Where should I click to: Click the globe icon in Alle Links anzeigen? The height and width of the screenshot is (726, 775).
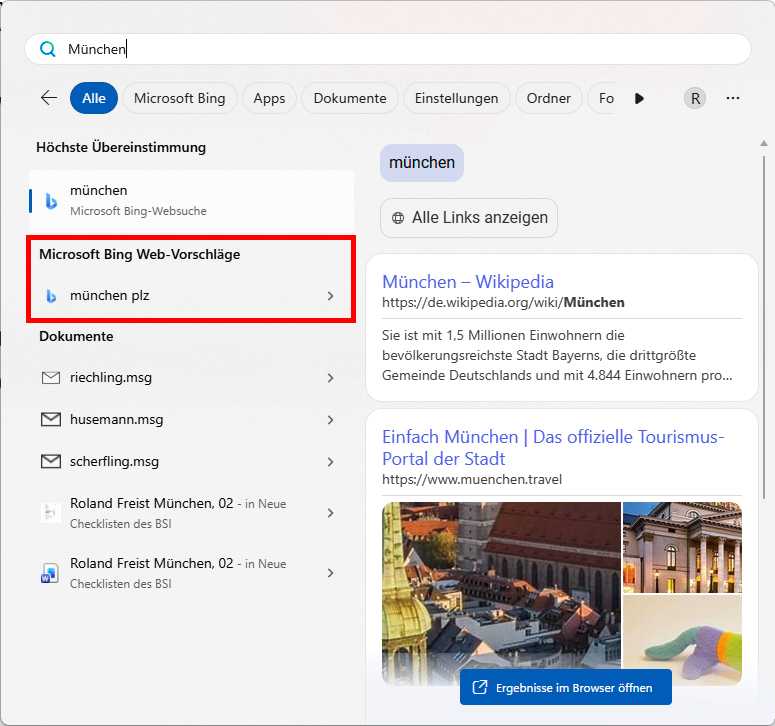(x=398, y=218)
